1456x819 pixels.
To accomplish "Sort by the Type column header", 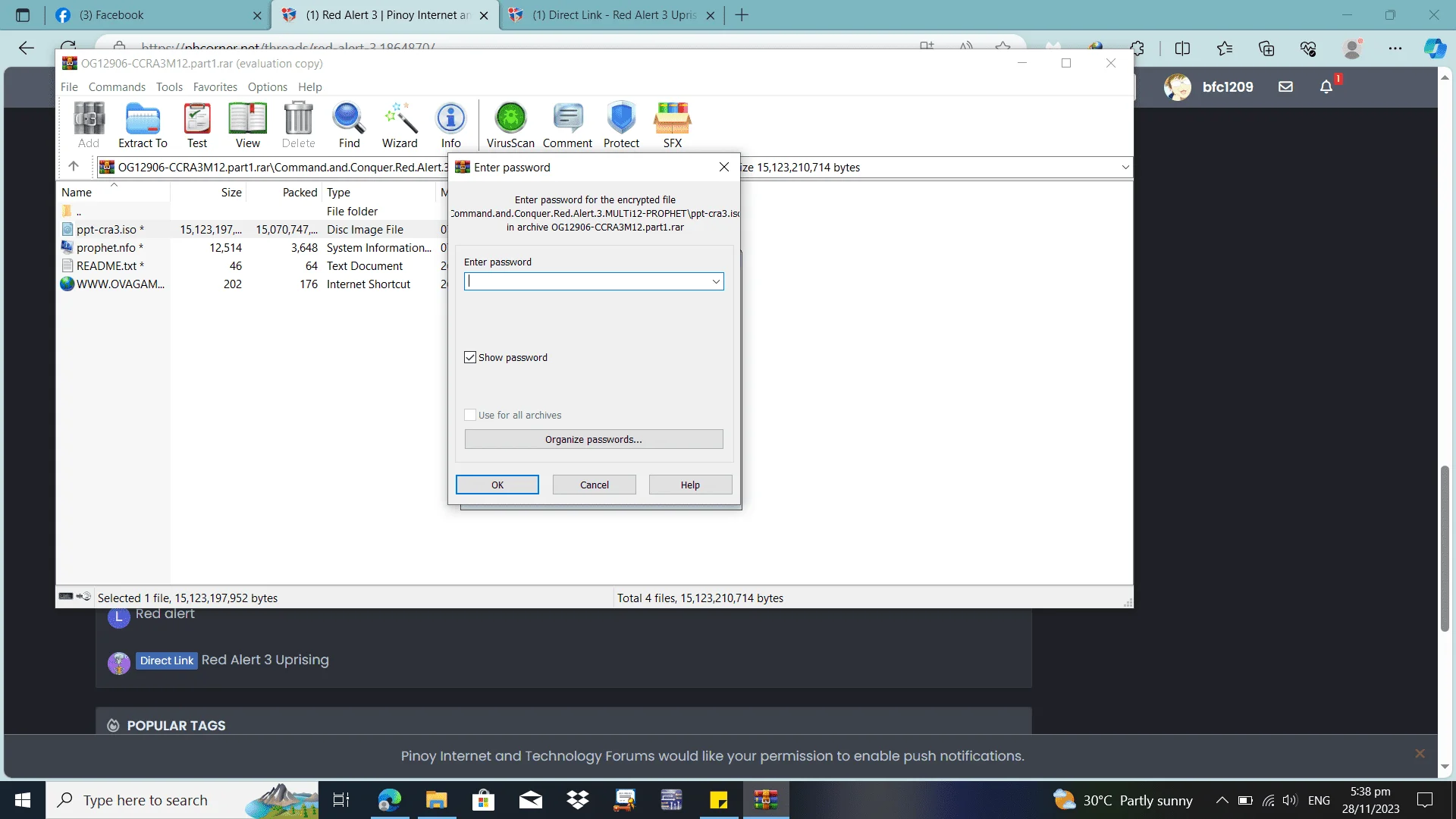I will 379,192.
